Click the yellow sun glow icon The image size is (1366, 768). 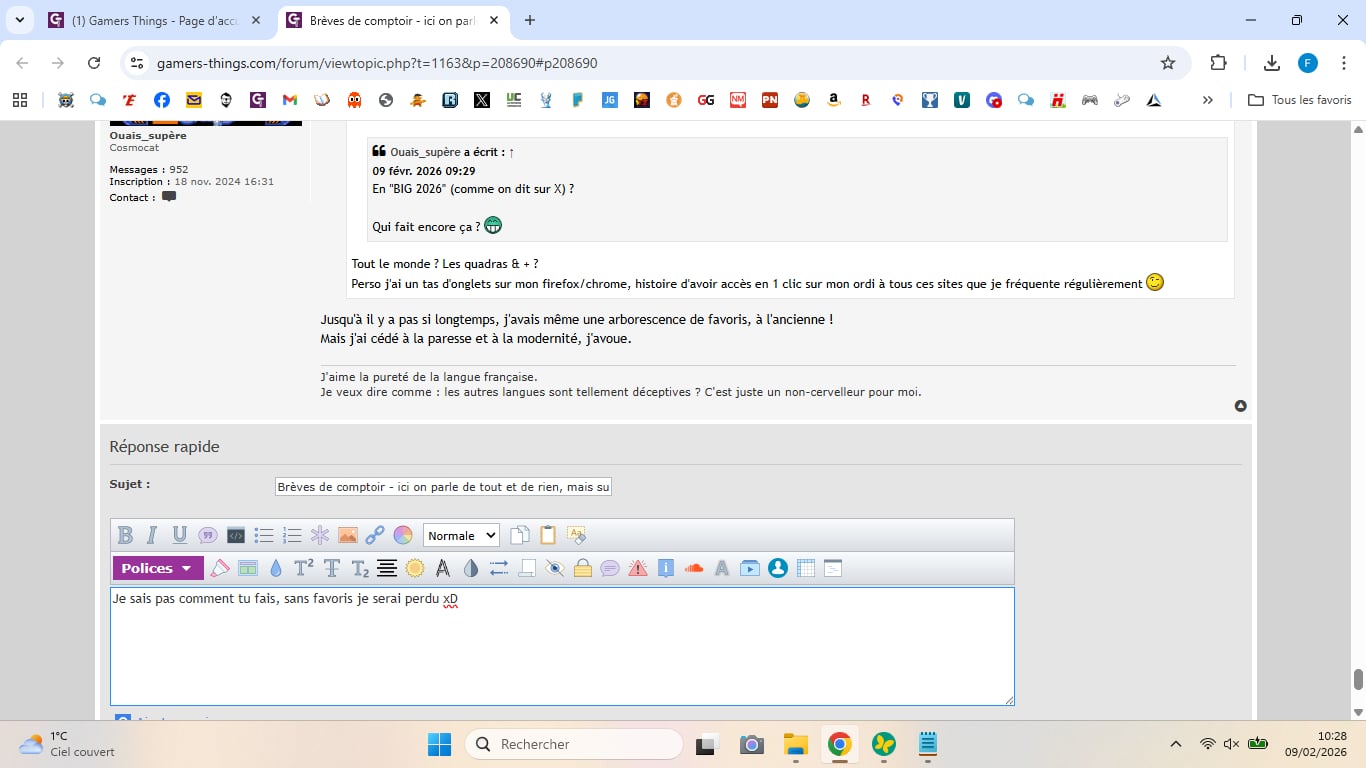(415, 568)
